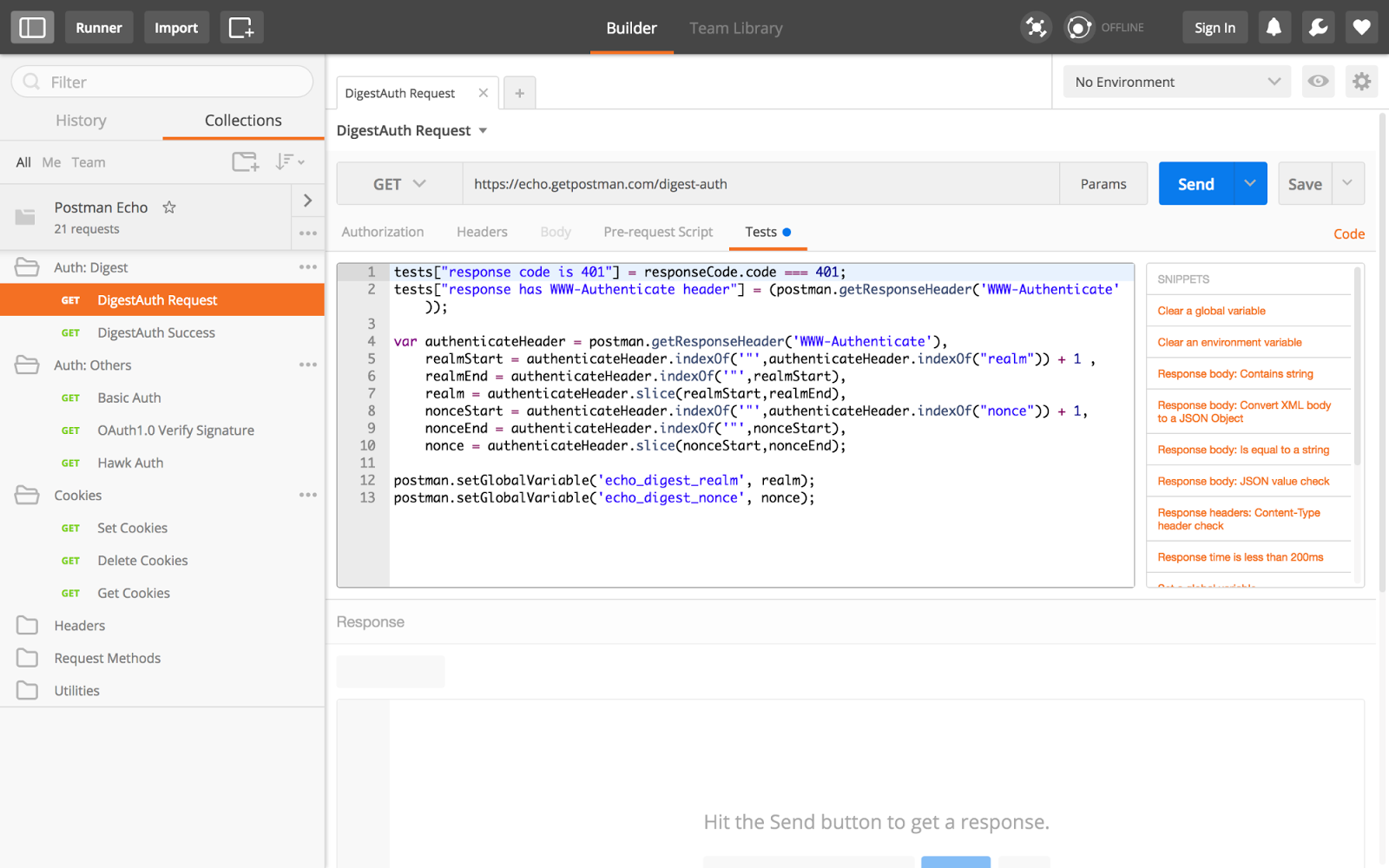Toggle the offline sync status indicator
The height and width of the screenshot is (868, 1389).
(1079, 28)
